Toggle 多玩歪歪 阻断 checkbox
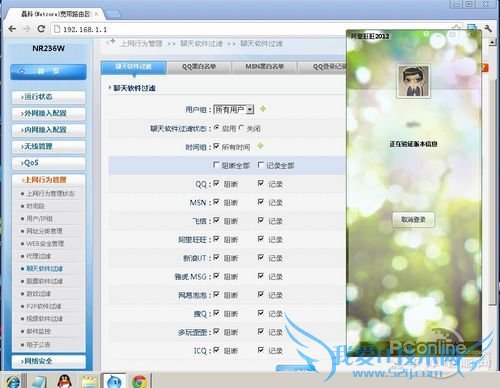Viewport: 500px width, 388px height. (x=216, y=331)
